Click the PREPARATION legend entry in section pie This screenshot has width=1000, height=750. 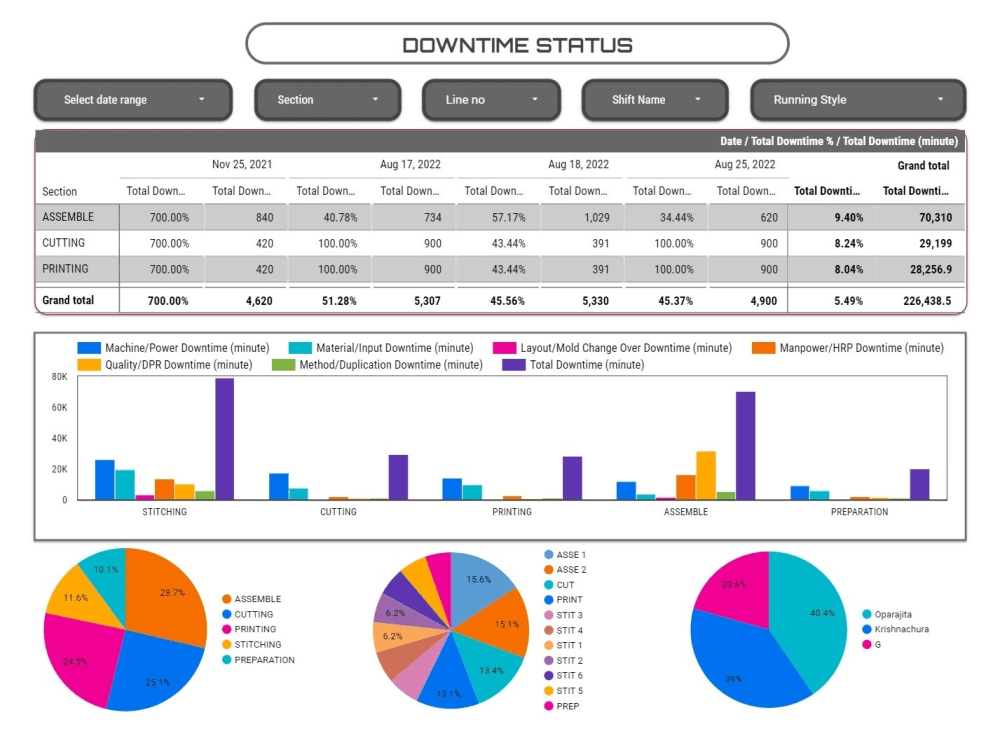258,660
